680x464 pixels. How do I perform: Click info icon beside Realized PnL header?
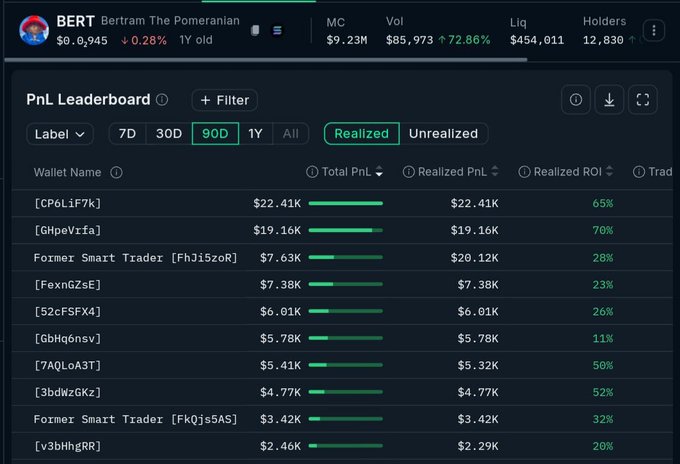[409, 172]
